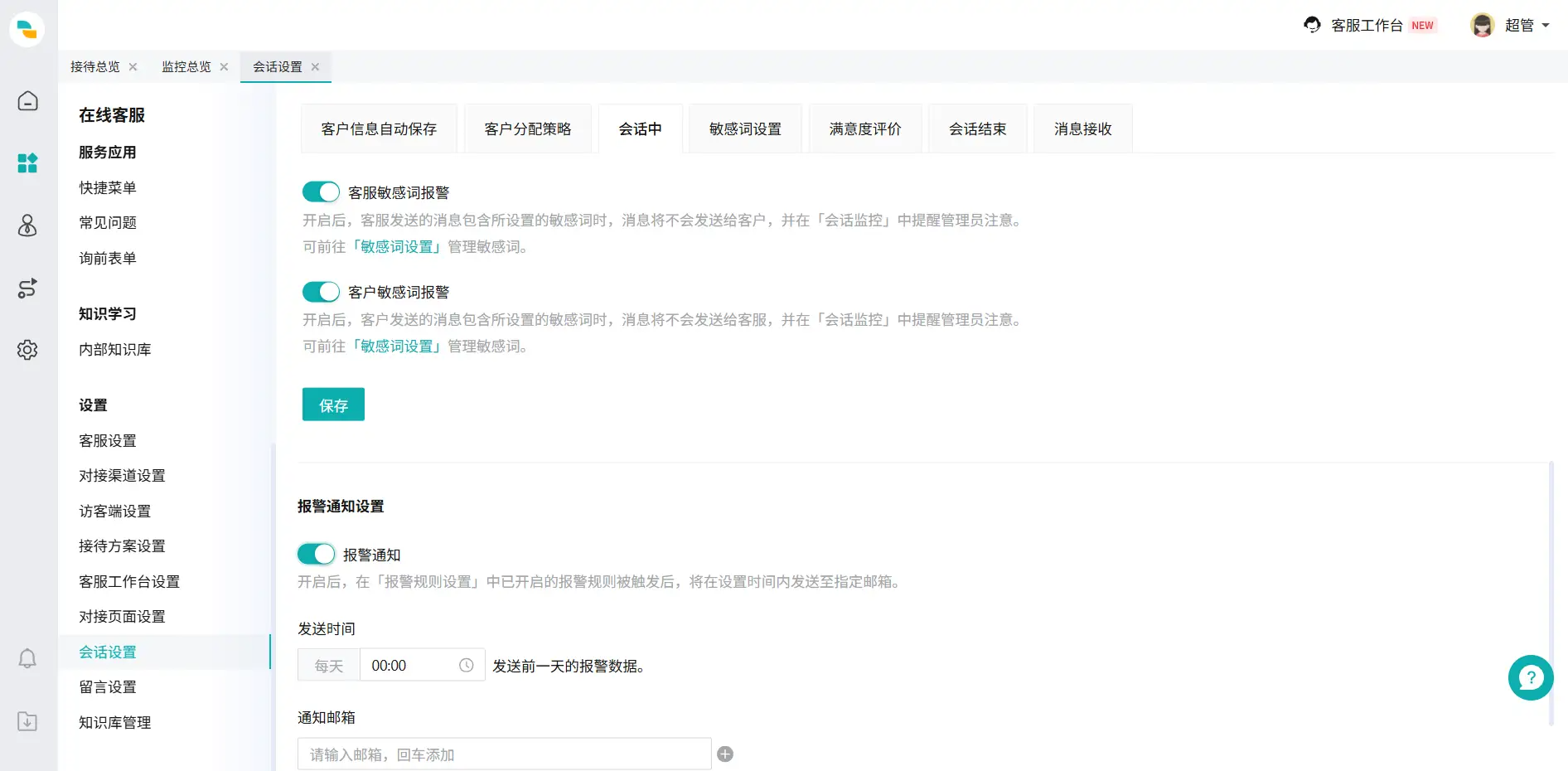Follow 敏感词设置 link under 客户敏感词报警
Viewport: 1568px width, 771px height.
coord(397,347)
